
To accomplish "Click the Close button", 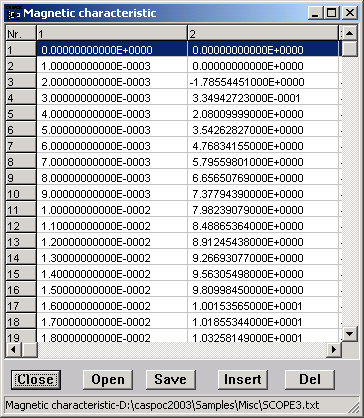I will [36, 379].
